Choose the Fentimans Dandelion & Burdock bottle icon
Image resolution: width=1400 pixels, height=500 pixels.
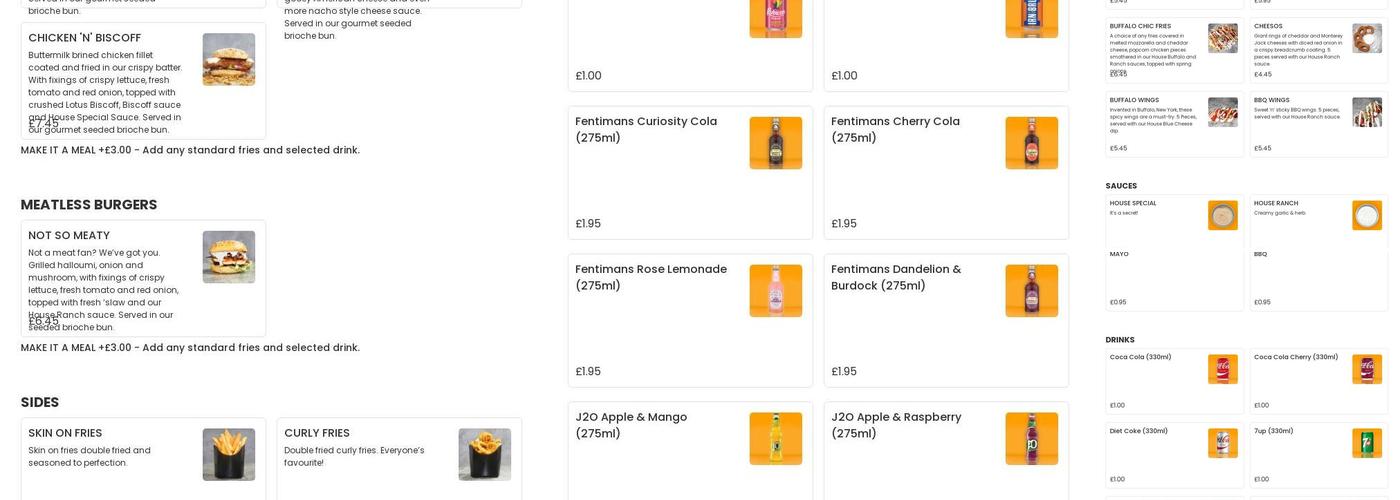click(x=1031, y=291)
